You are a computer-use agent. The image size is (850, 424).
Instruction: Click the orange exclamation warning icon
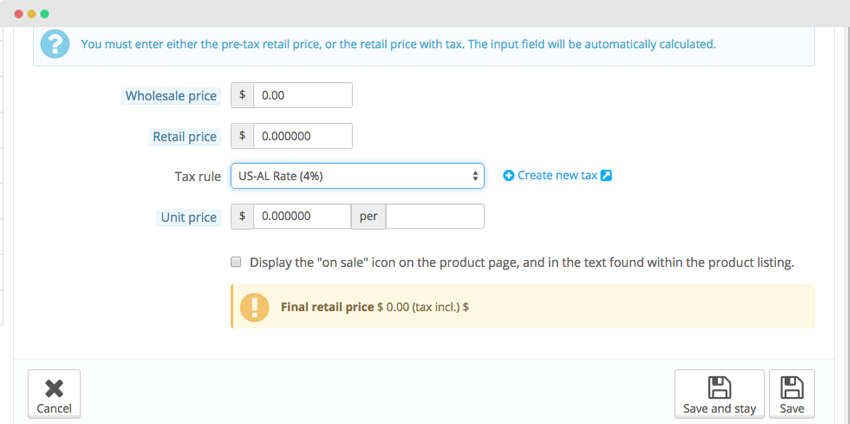pos(254,307)
